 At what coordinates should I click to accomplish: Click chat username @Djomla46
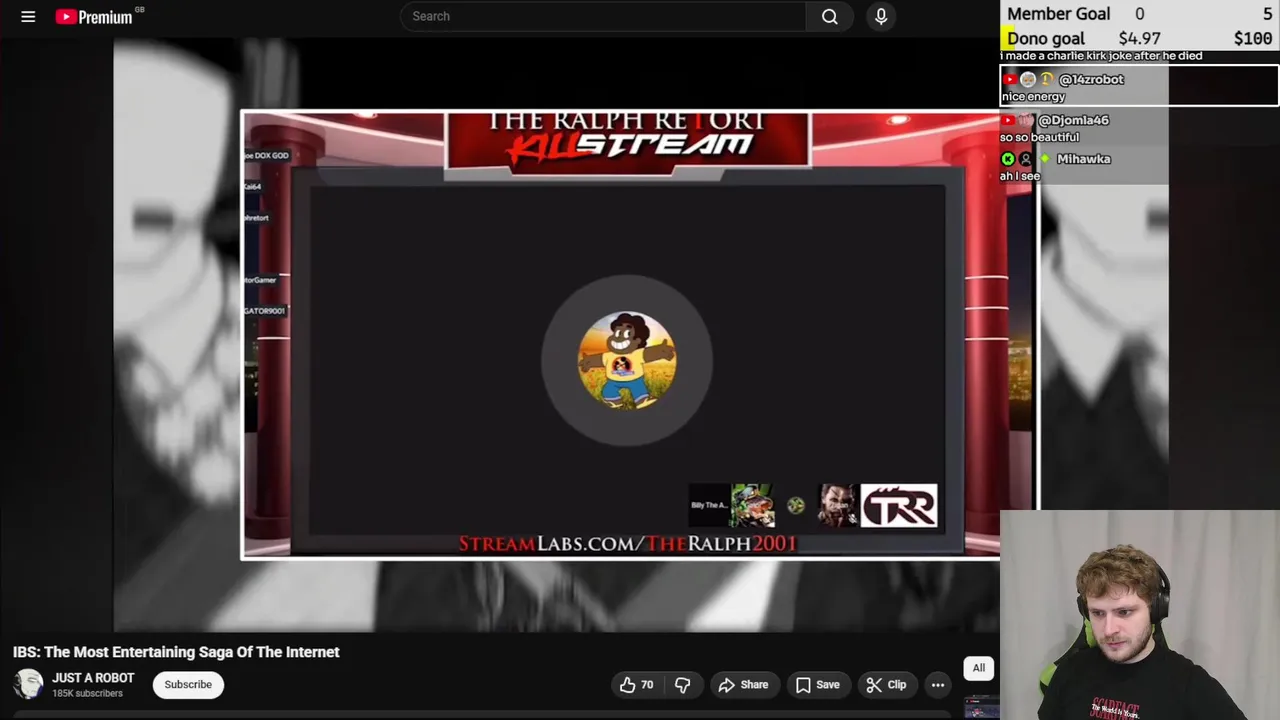(x=1073, y=120)
